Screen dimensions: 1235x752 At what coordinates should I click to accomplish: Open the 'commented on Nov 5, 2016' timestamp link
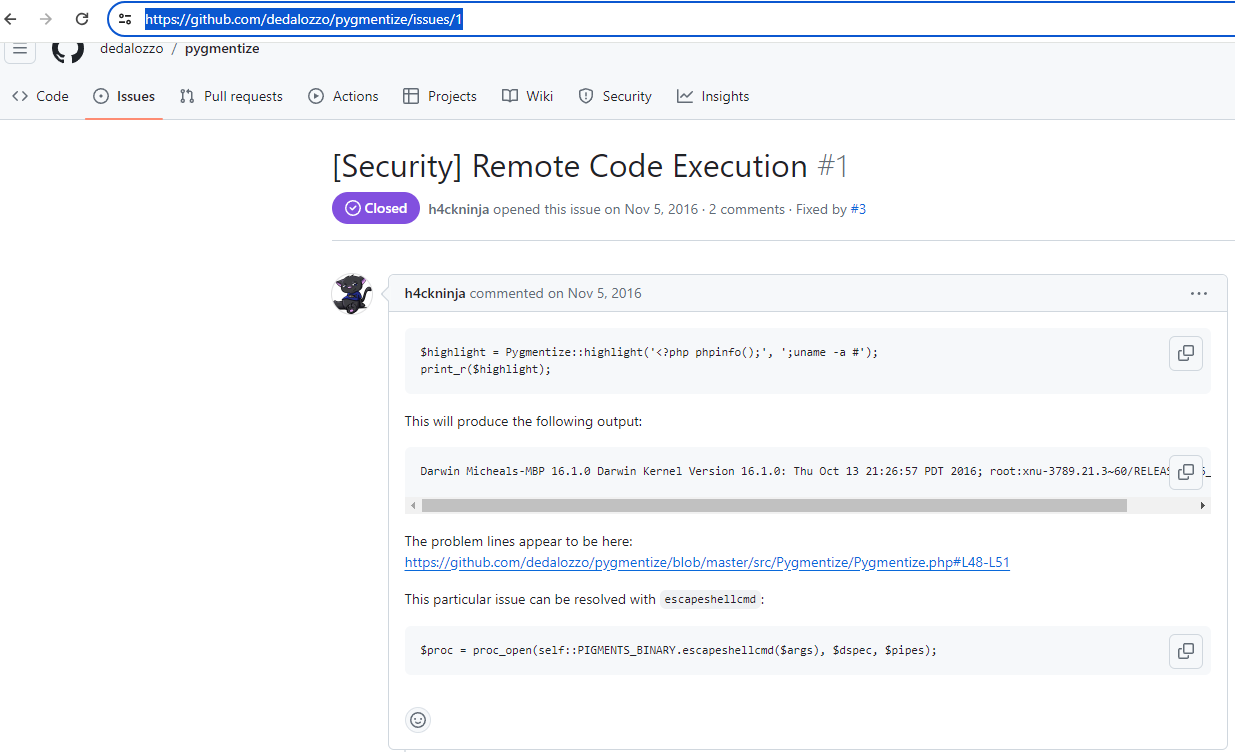(556, 293)
